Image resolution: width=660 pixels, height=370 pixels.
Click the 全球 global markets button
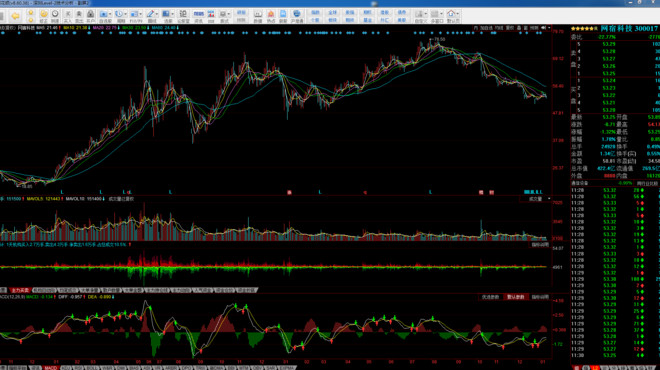point(333,13)
